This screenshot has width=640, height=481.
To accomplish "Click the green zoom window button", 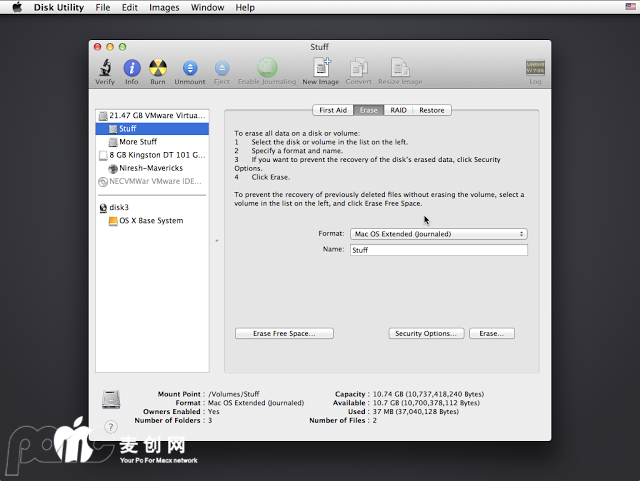I will click(x=122, y=47).
